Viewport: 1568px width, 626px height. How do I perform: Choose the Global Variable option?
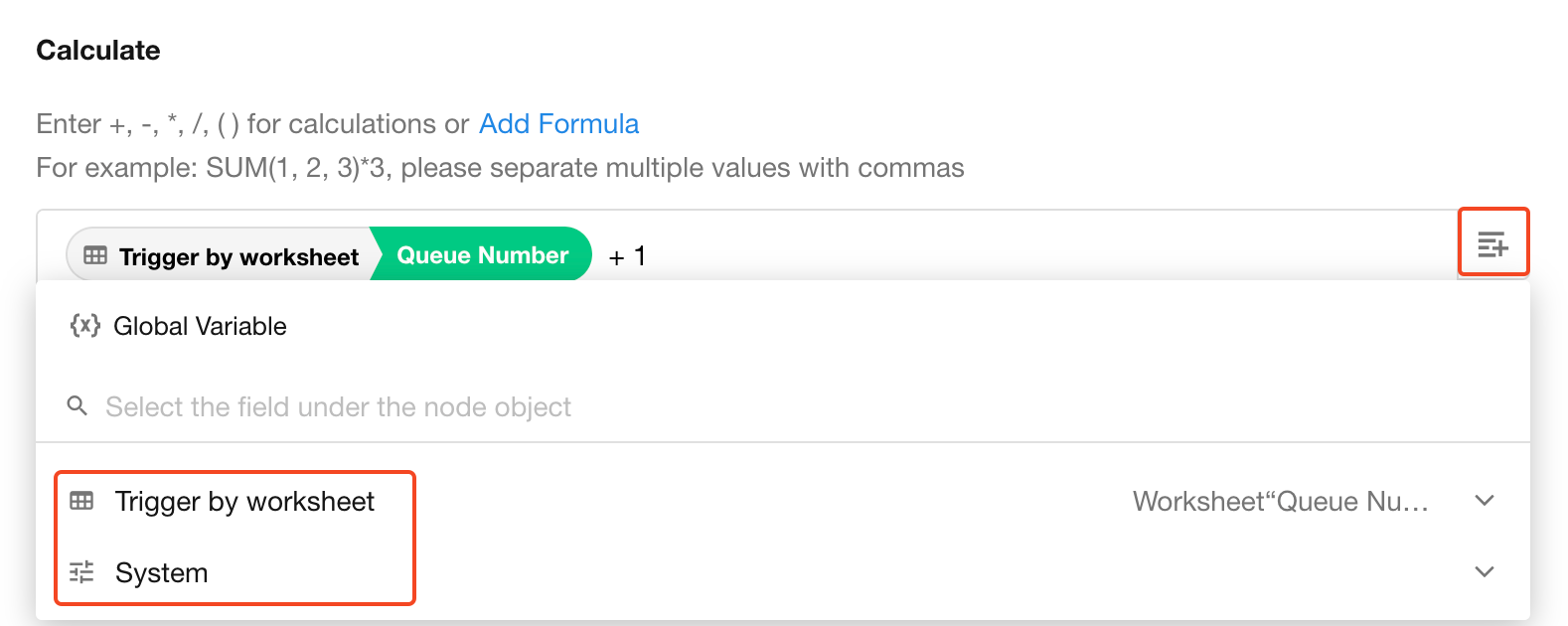(x=200, y=326)
